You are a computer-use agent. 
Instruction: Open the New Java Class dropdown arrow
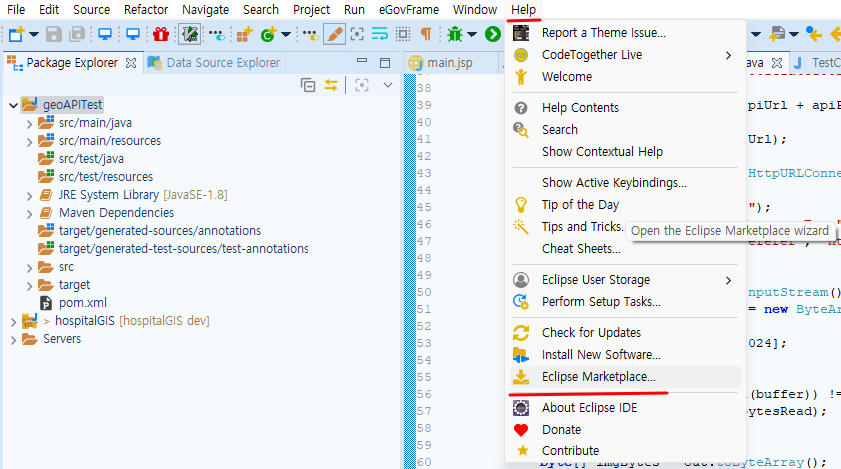(286, 35)
